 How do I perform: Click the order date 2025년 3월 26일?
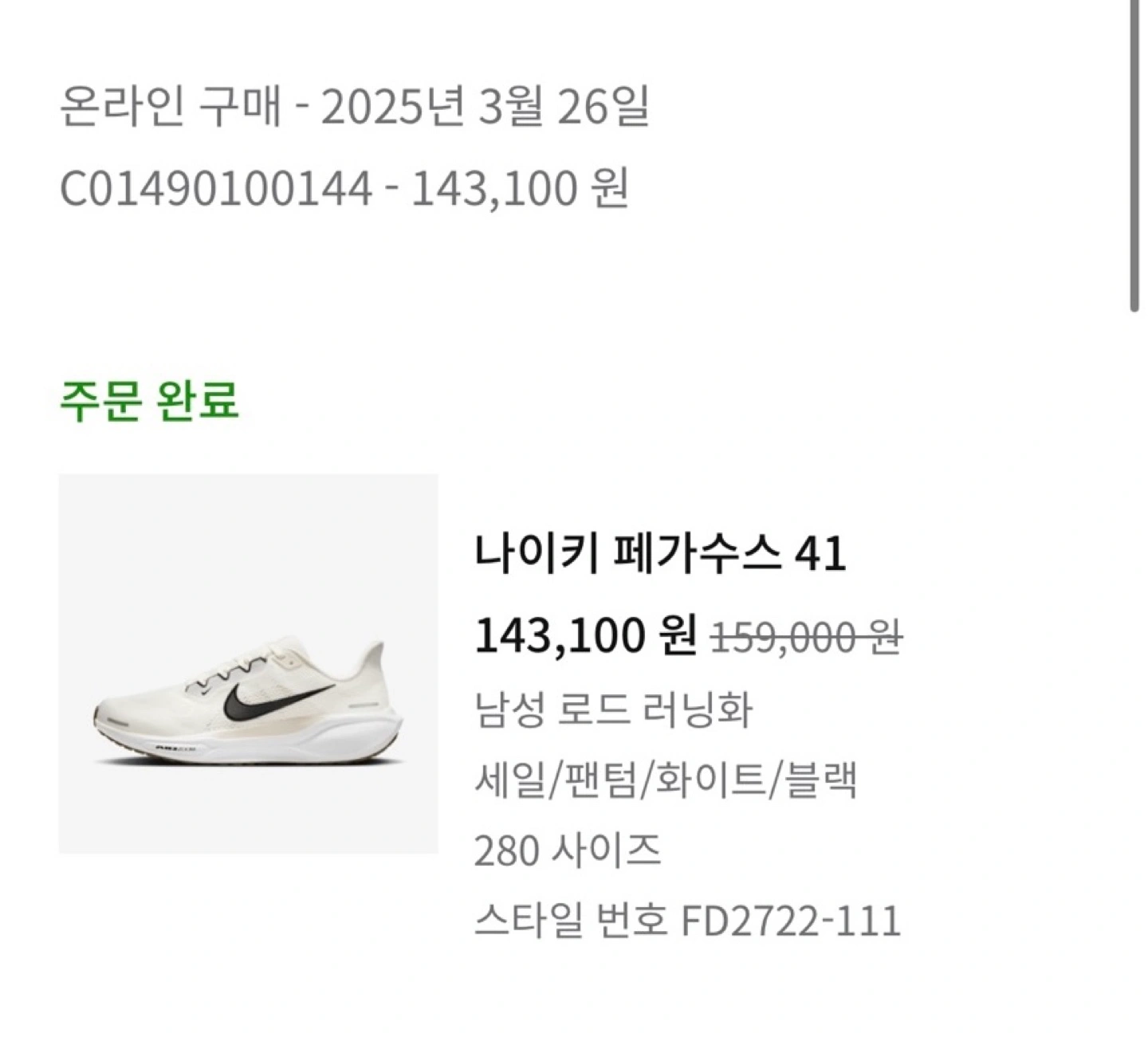[485, 107]
